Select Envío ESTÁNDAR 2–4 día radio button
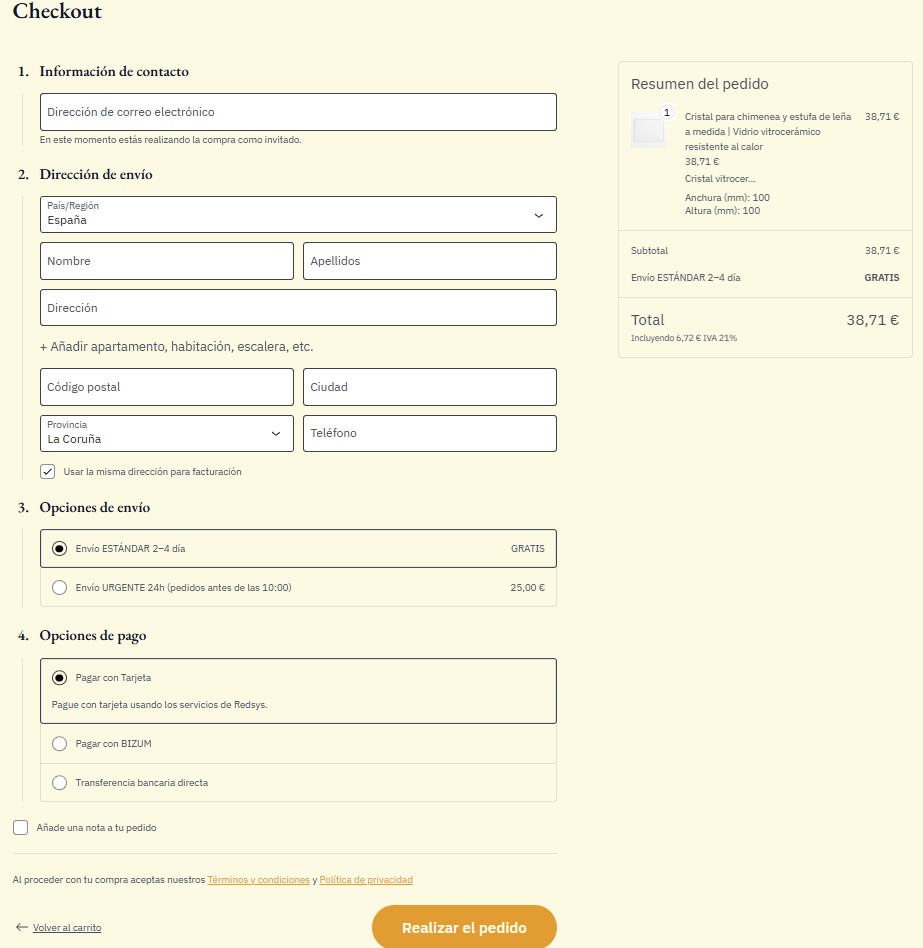 click(x=60, y=549)
